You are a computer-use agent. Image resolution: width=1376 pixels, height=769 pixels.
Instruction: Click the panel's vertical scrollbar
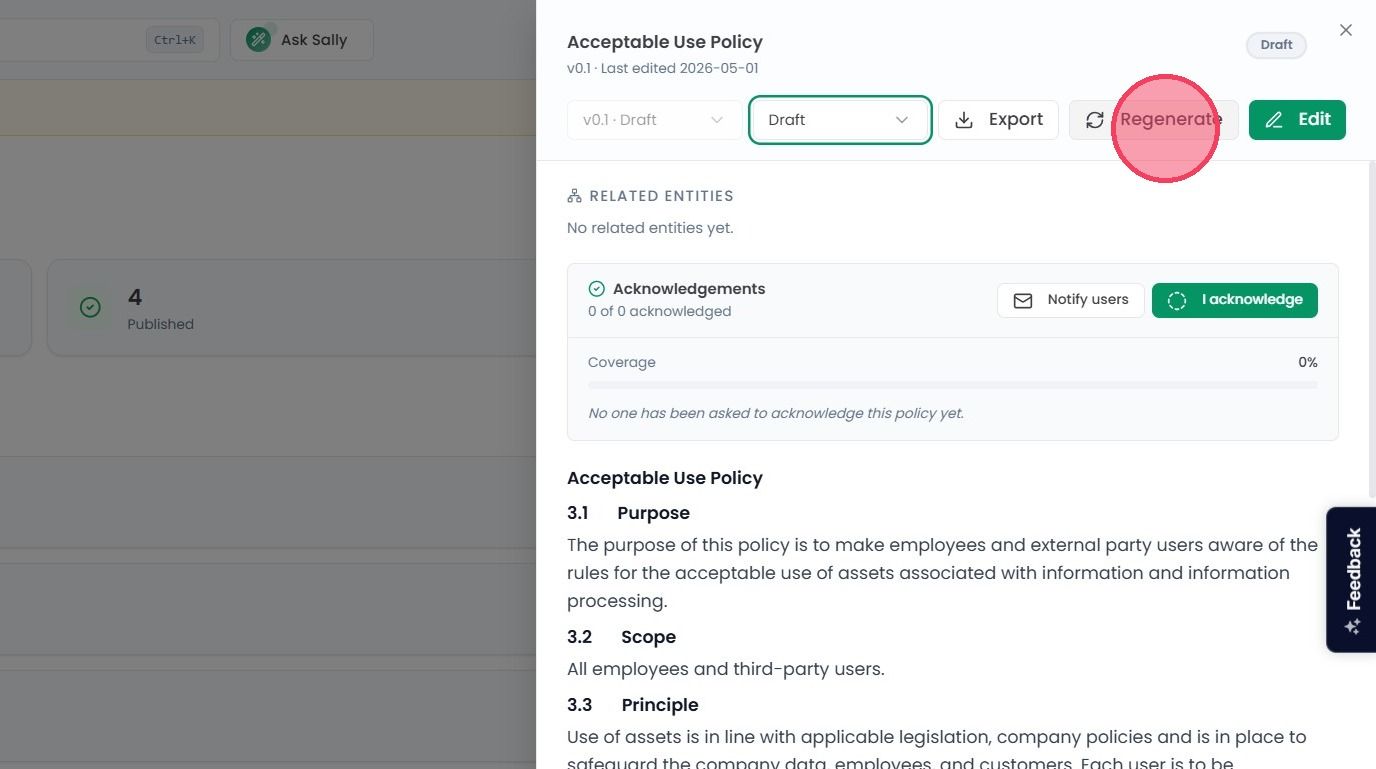tap(1371, 330)
